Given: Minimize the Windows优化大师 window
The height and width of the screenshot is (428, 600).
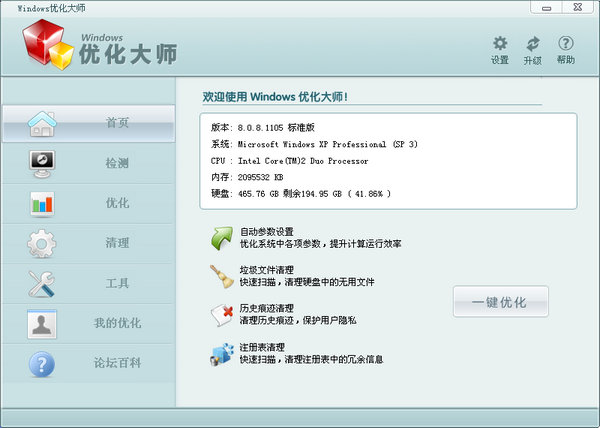Looking at the screenshot, I should 546,8.
